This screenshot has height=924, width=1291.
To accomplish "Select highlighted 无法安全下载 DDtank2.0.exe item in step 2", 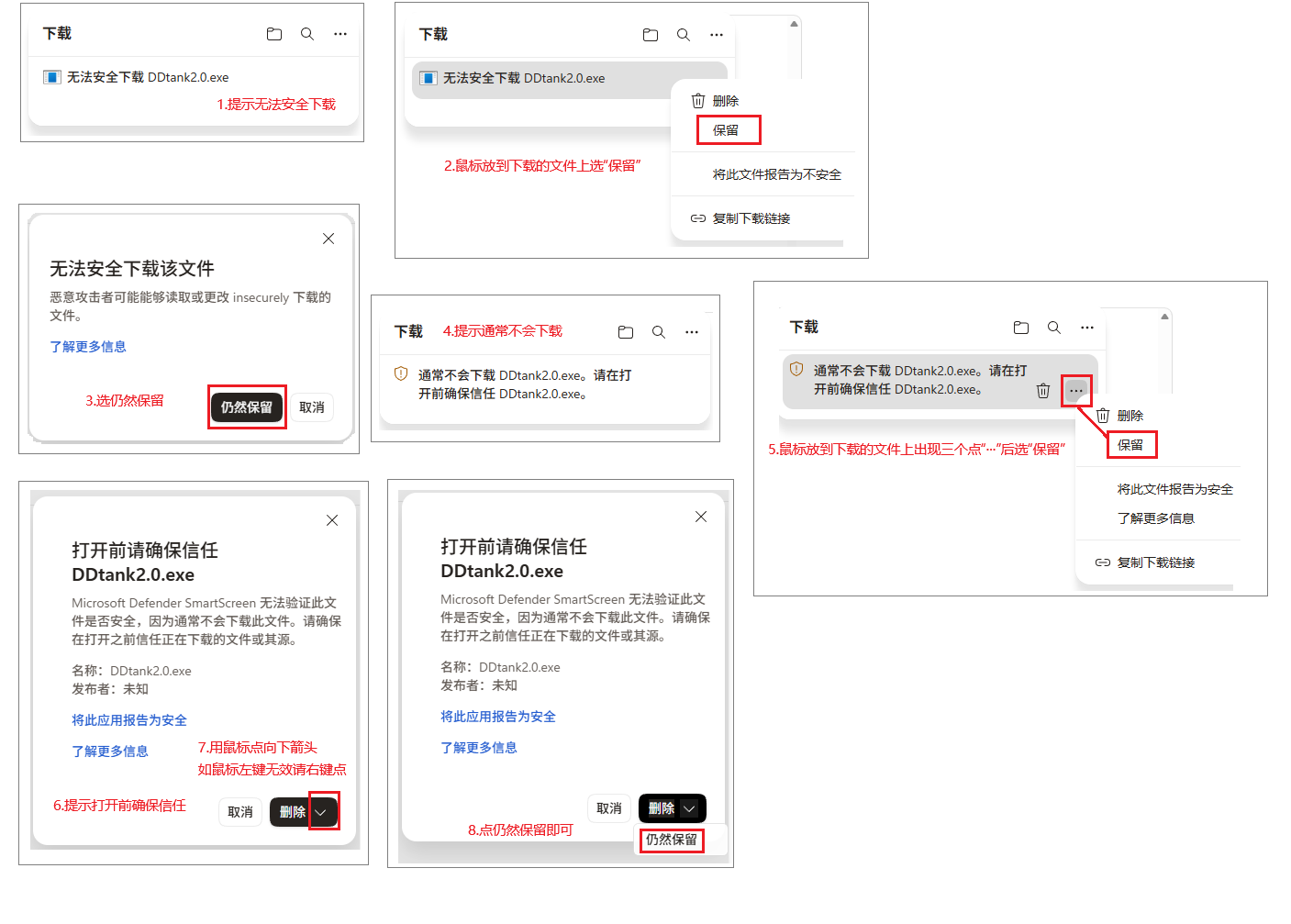I will pos(570,80).
